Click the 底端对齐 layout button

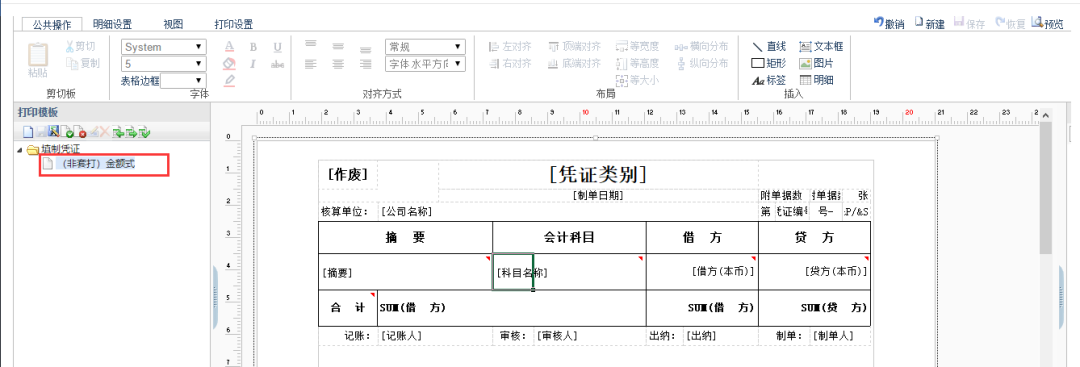point(574,64)
